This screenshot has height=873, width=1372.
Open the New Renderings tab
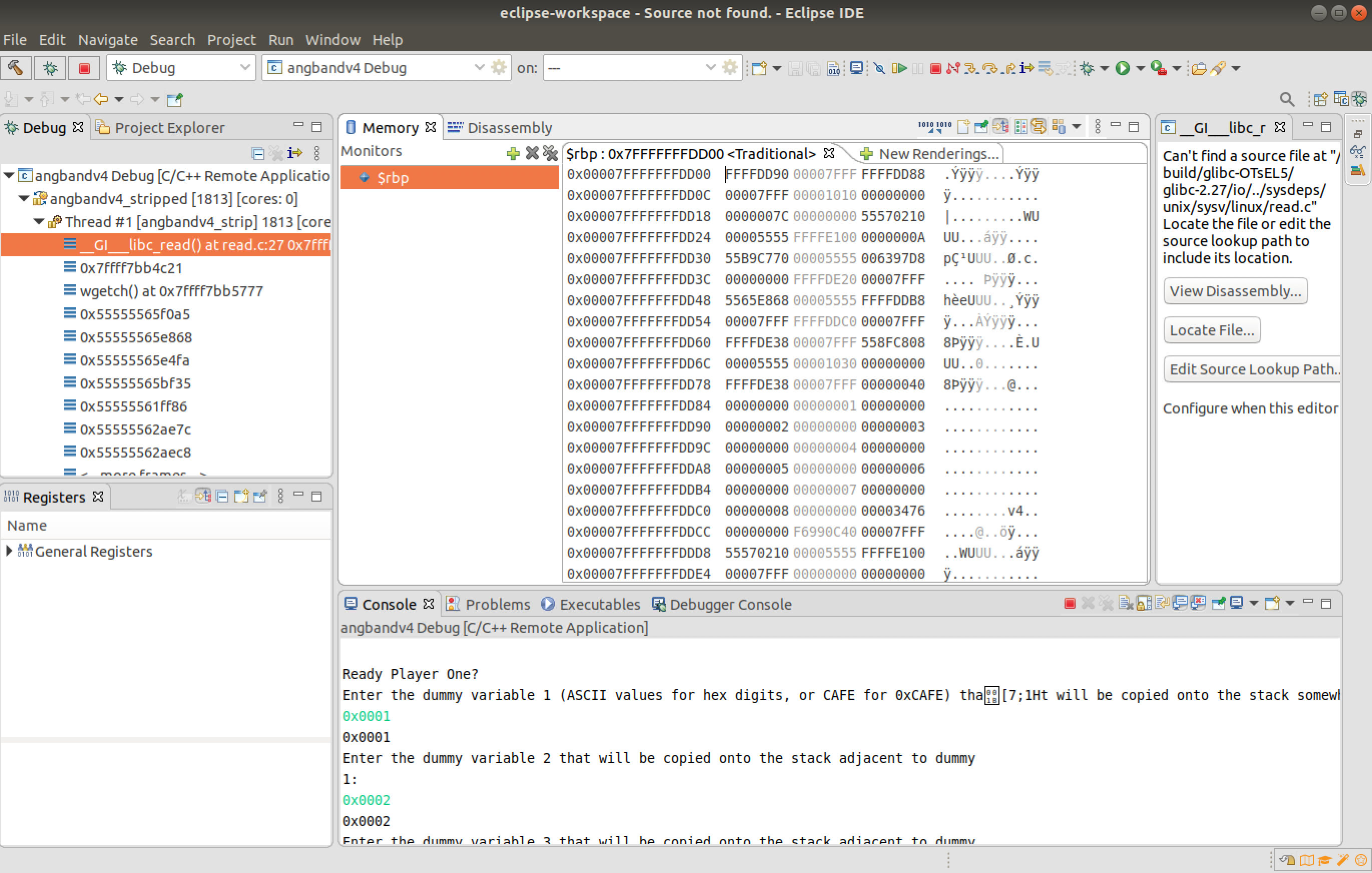pyautogui.click(x=930, y=154)
